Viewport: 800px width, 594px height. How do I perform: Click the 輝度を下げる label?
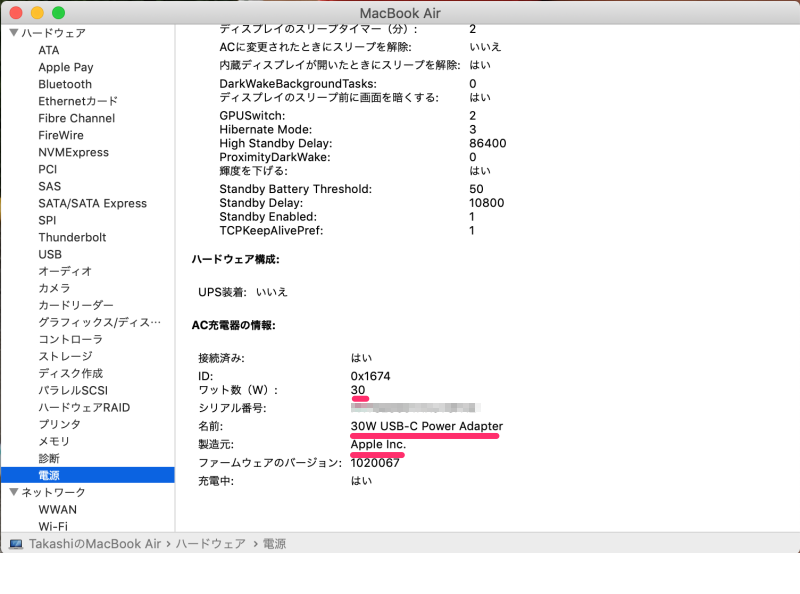tap(254, 171)
